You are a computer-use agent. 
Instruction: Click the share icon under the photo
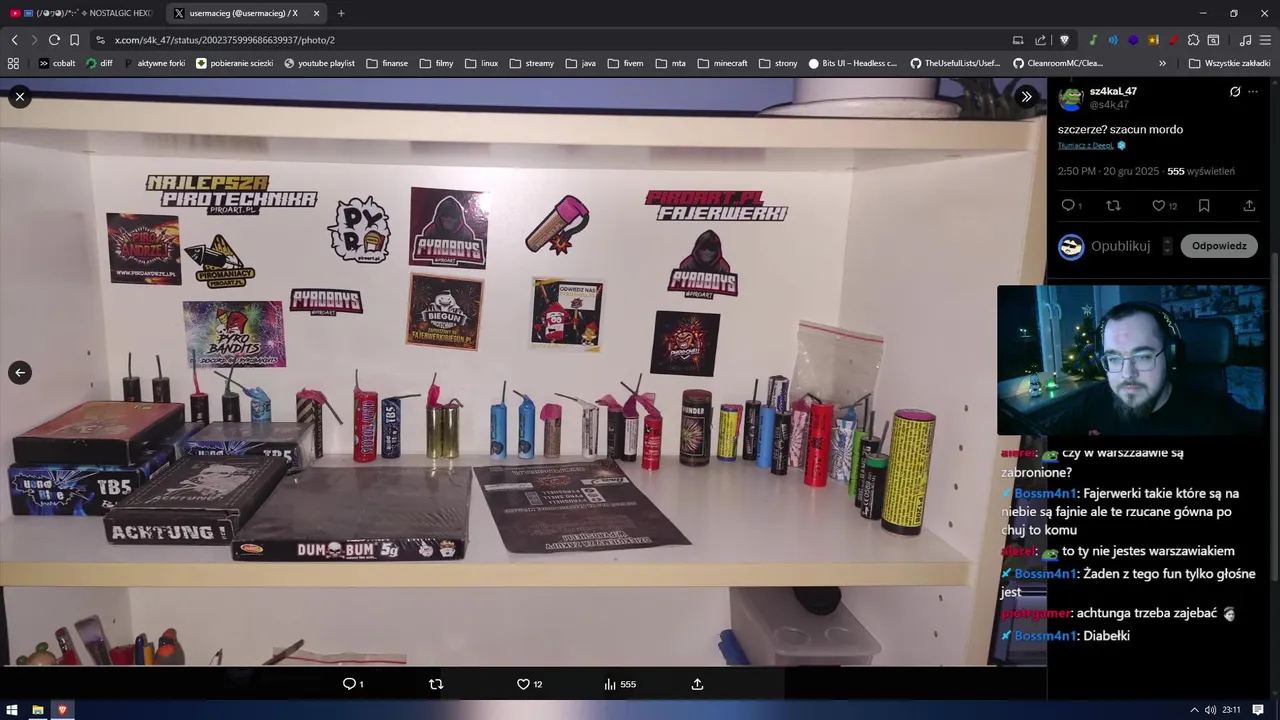(697, 684)
